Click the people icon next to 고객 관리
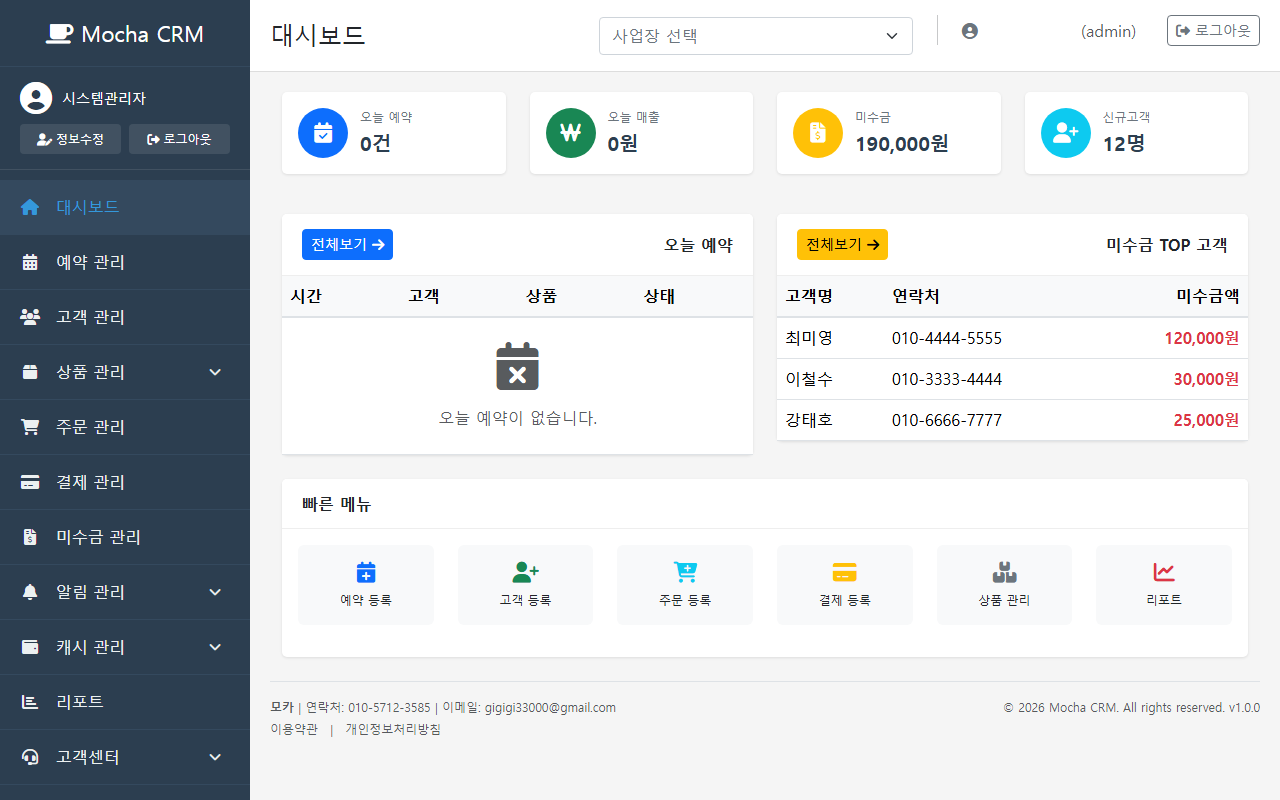Screen dimensions: 1280x800 (29, 317)
